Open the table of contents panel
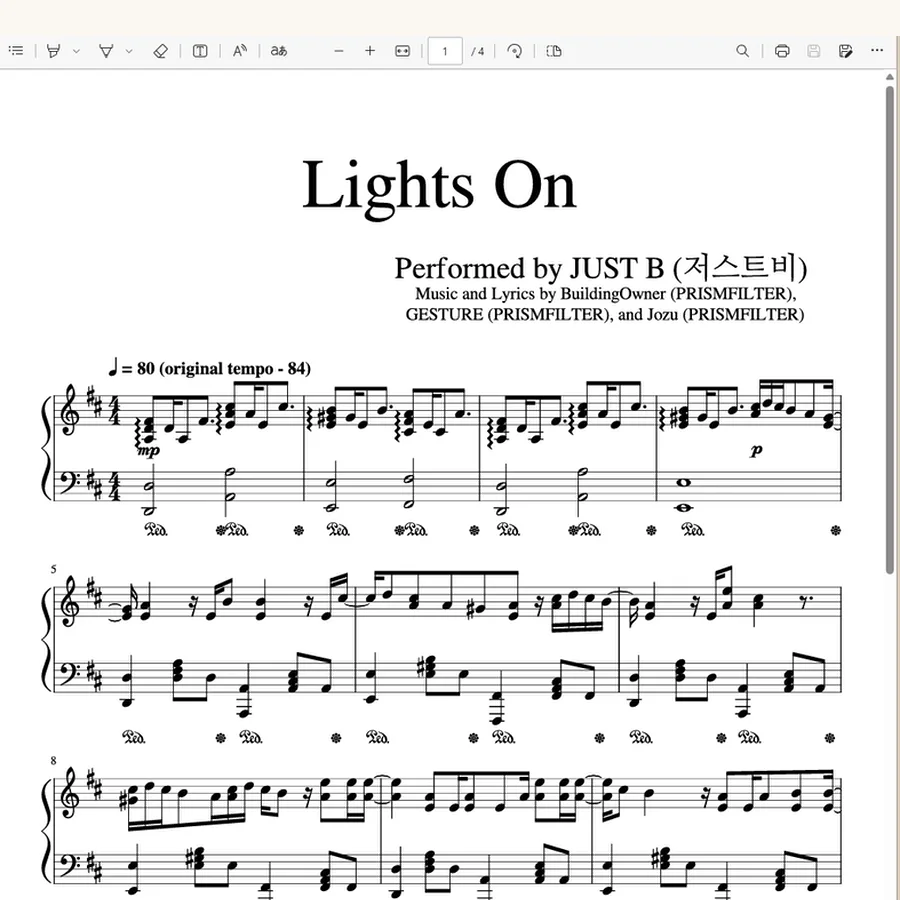This screenshot has height=900, width=900. click(x=17, y=51)
